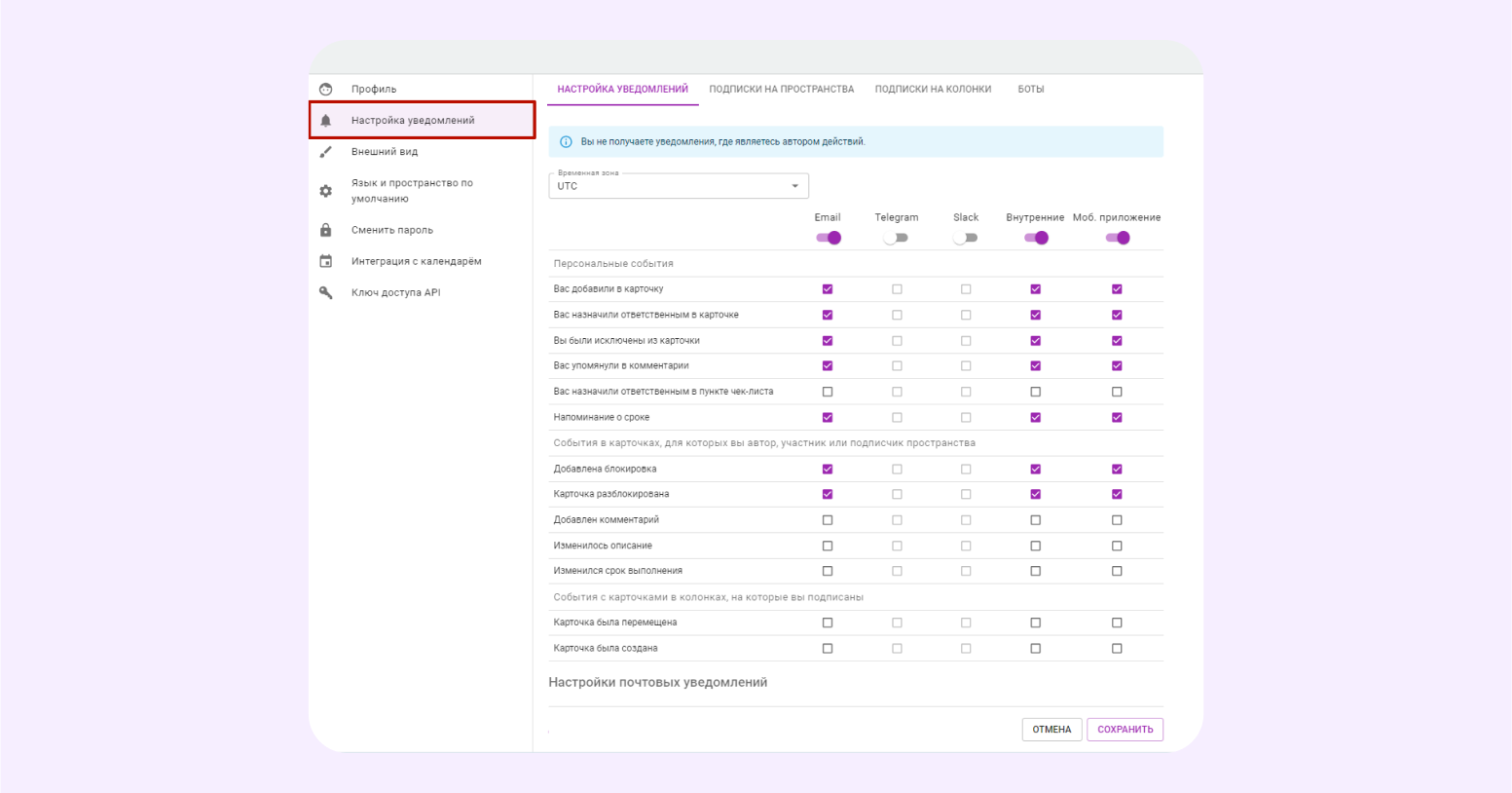This screenshot has width=1512, height=793.
Task: Check Email for Добавлен комментарий
Action: pos(828,520)
